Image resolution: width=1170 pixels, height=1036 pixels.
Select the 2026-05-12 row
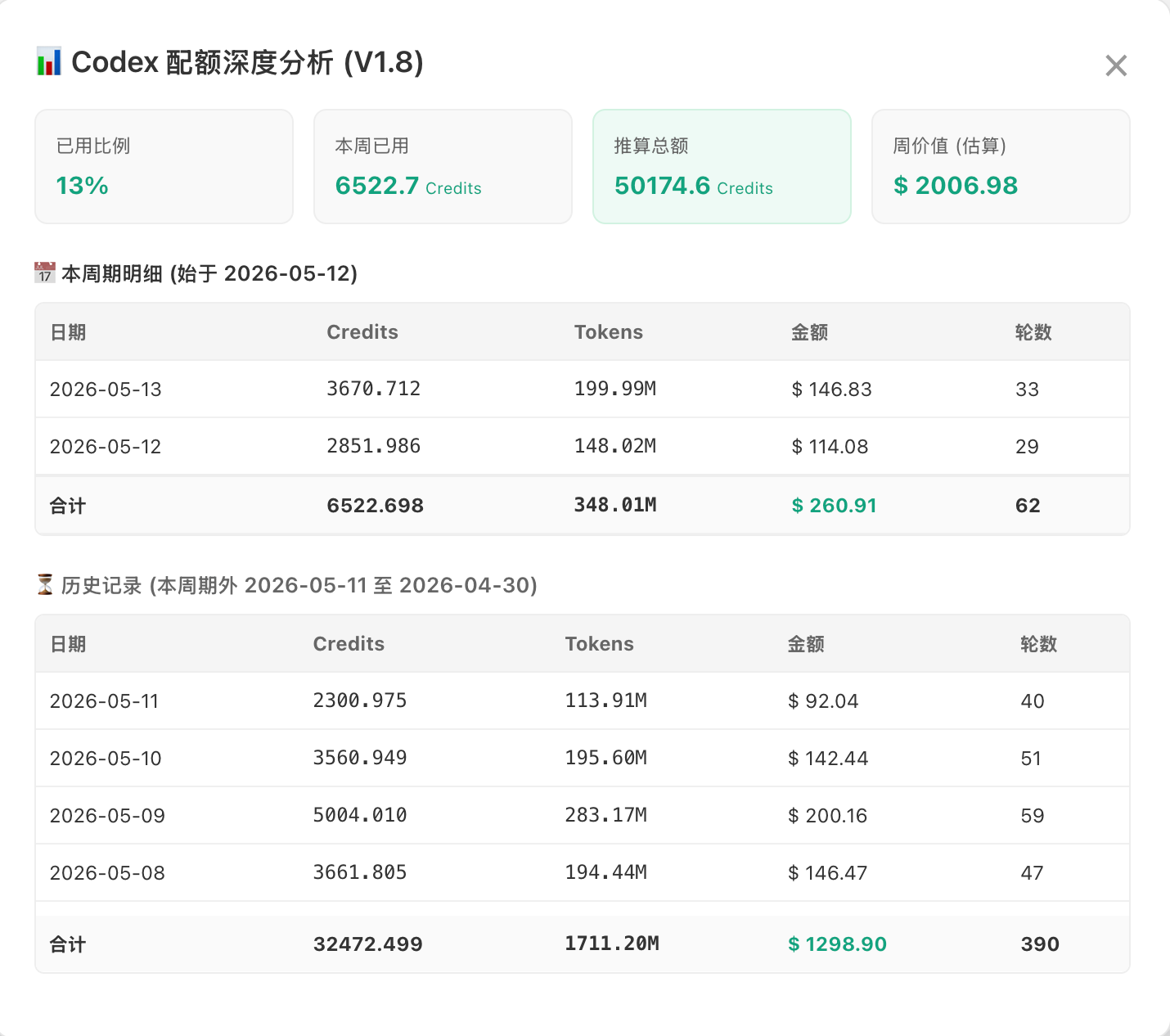pyautogui.click(x=583, y=446)
